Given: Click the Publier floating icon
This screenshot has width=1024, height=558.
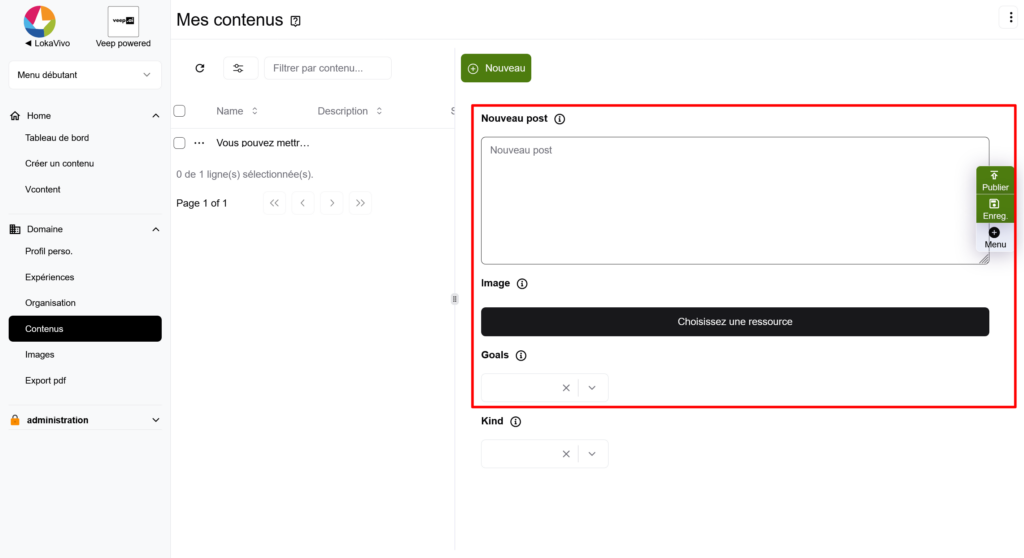Looking at the screenshot, I should coord(995,181).
